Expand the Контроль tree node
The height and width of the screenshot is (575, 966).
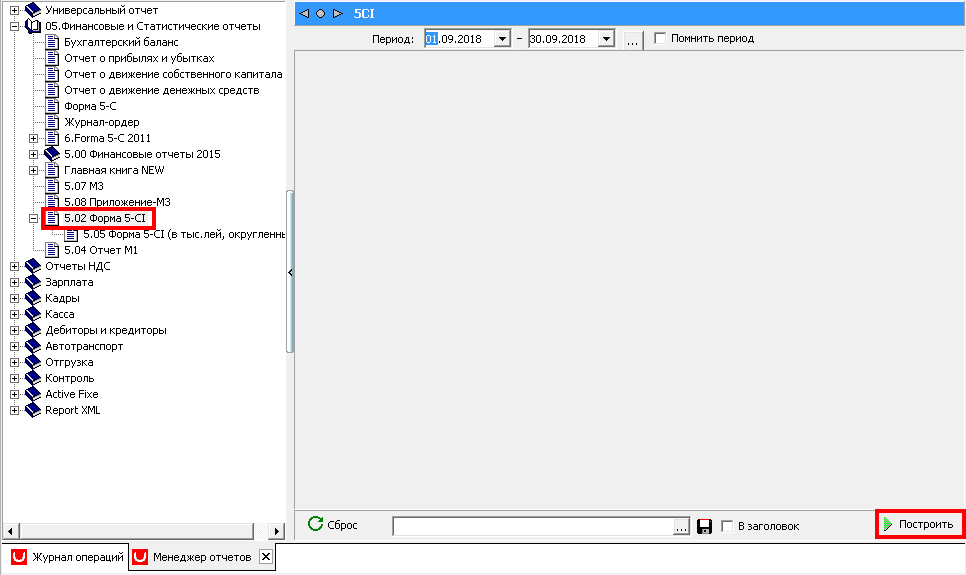tap(14, 378)
